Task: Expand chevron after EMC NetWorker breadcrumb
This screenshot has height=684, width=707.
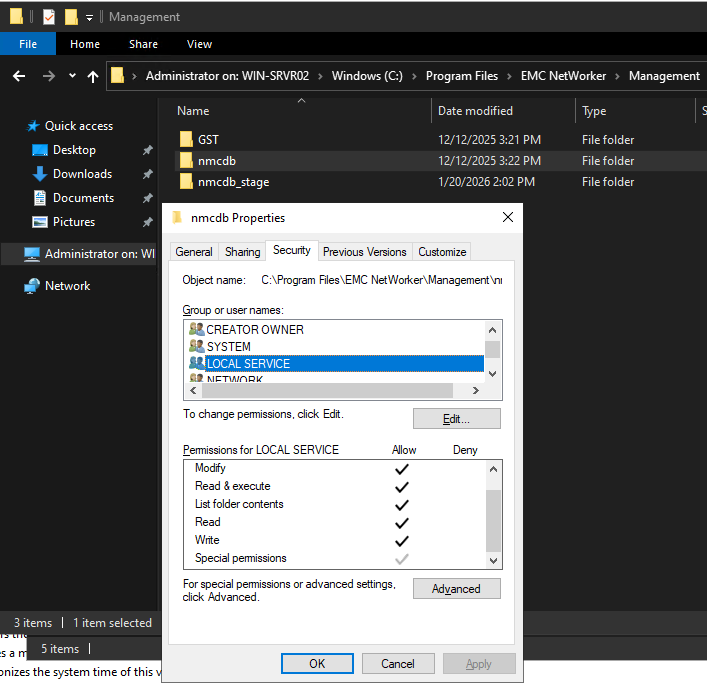Action: click(617, 76)
